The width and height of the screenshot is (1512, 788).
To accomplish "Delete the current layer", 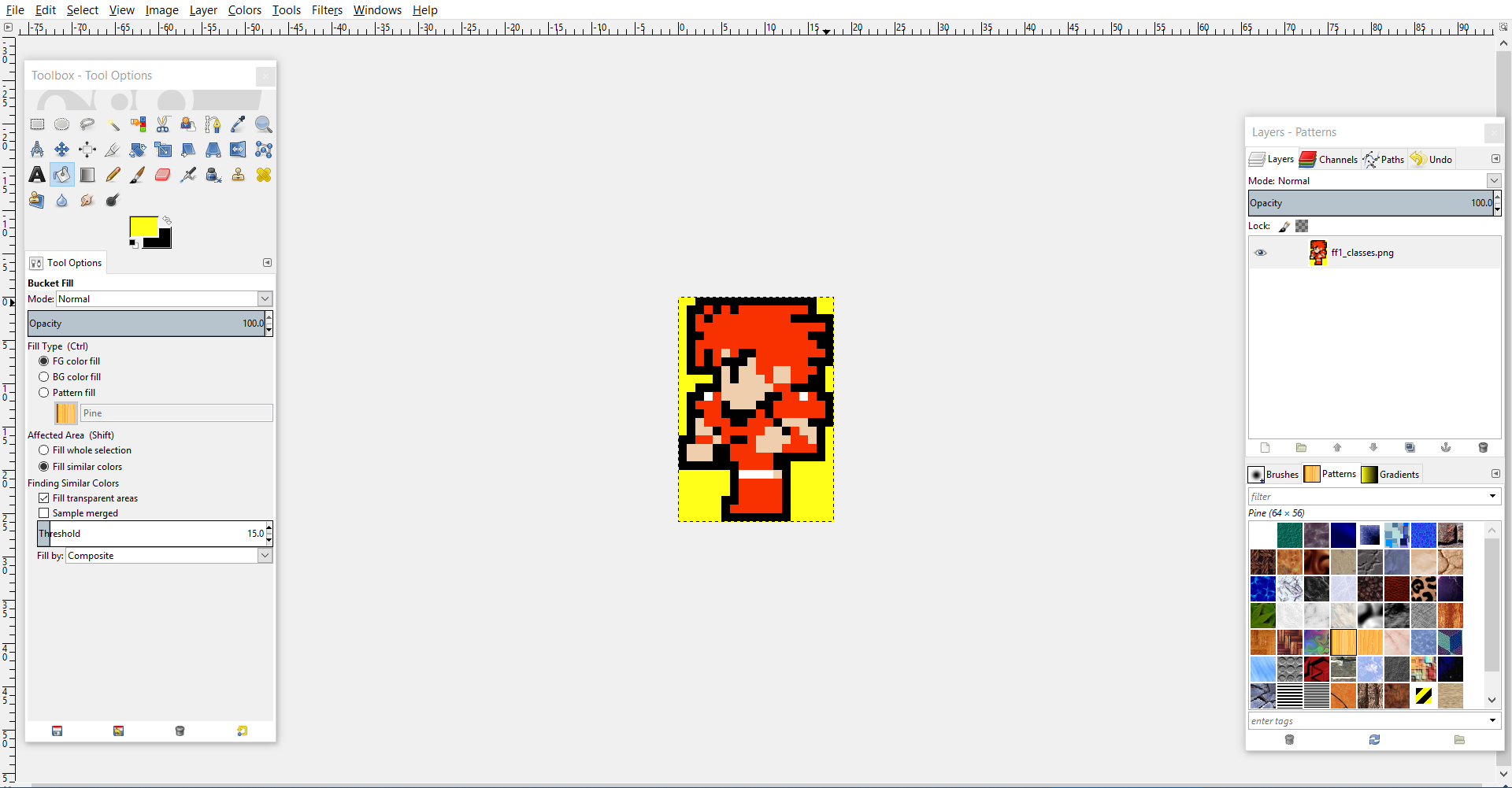I will point(1483,448).
